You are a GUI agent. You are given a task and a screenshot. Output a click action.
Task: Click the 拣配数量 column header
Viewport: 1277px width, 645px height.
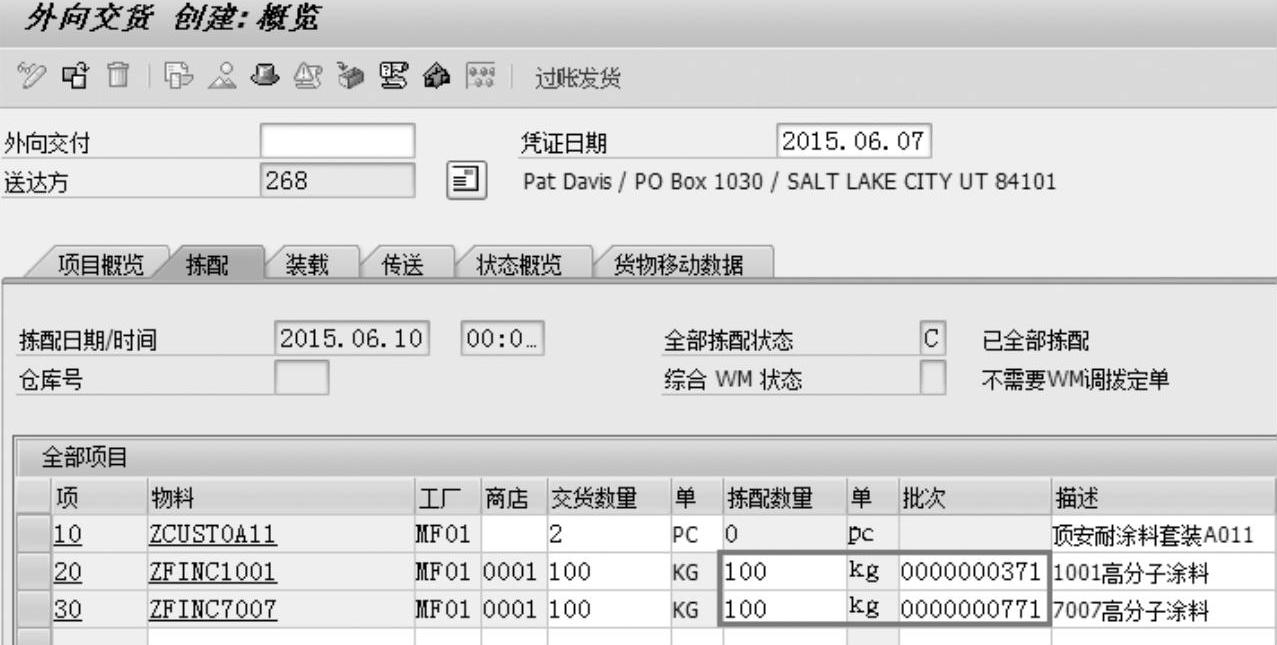784,498
